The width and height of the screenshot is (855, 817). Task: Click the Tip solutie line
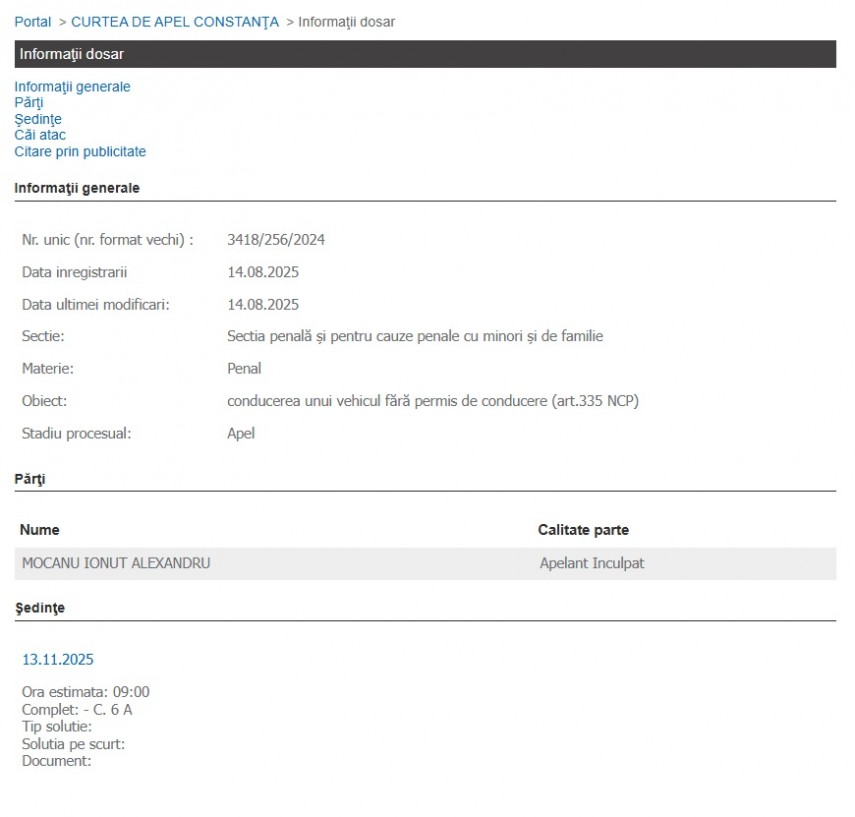pos(57,726)
